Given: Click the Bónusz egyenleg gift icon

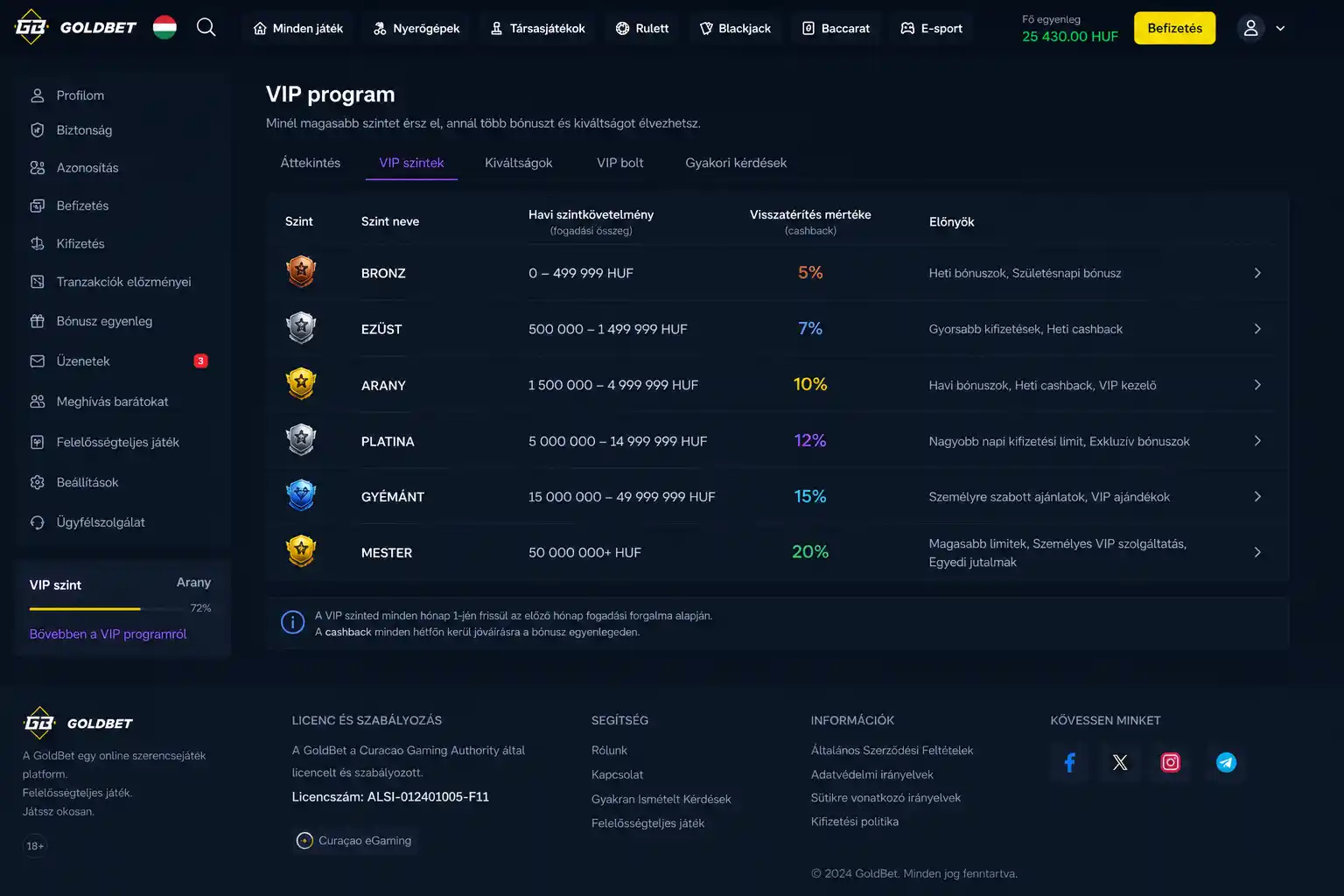Looking at the screenshot, I should coord(37,321).
